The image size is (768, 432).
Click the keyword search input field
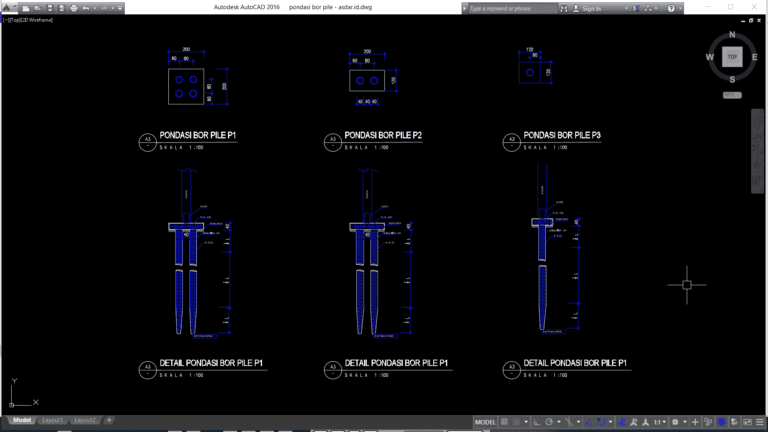tap(512, 8)
